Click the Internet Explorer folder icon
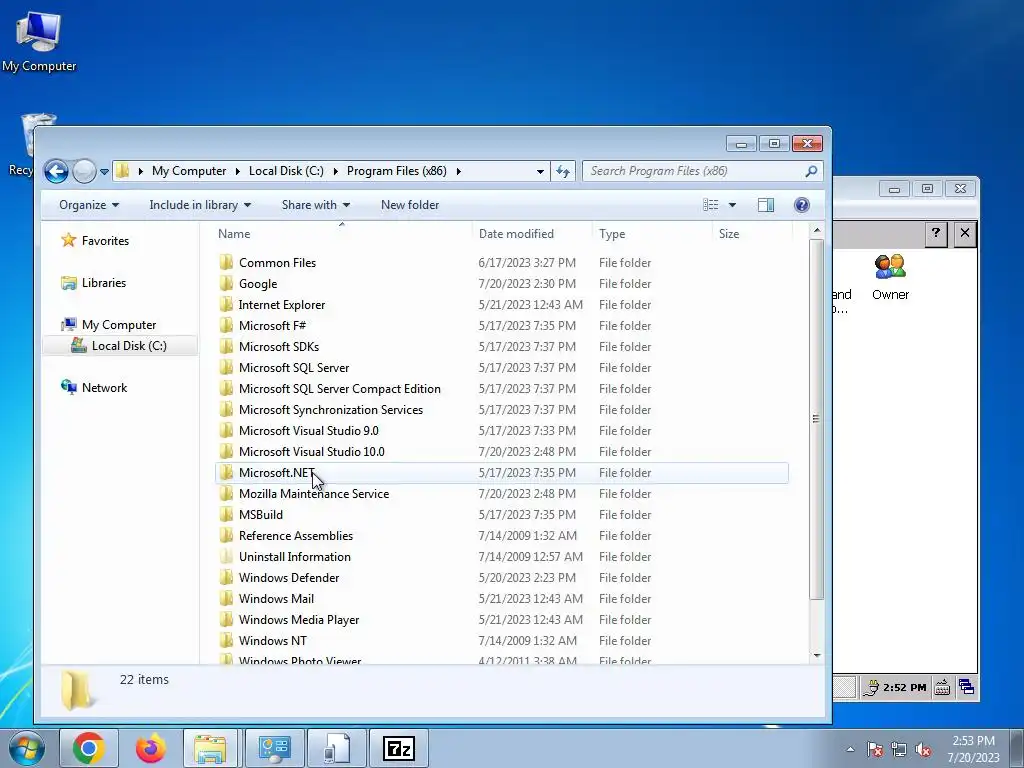Screen dimensions: 1024x768 (x=226, y=304)
